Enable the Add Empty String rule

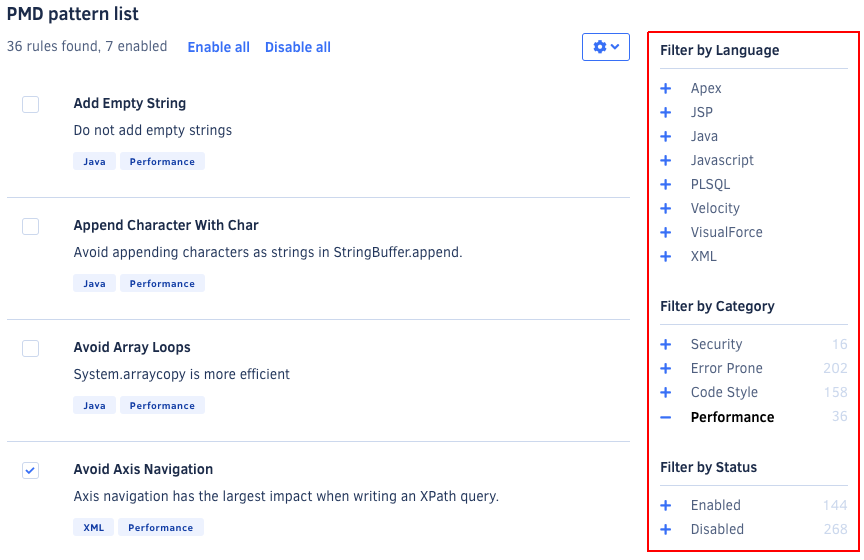(x=31, y=104)
